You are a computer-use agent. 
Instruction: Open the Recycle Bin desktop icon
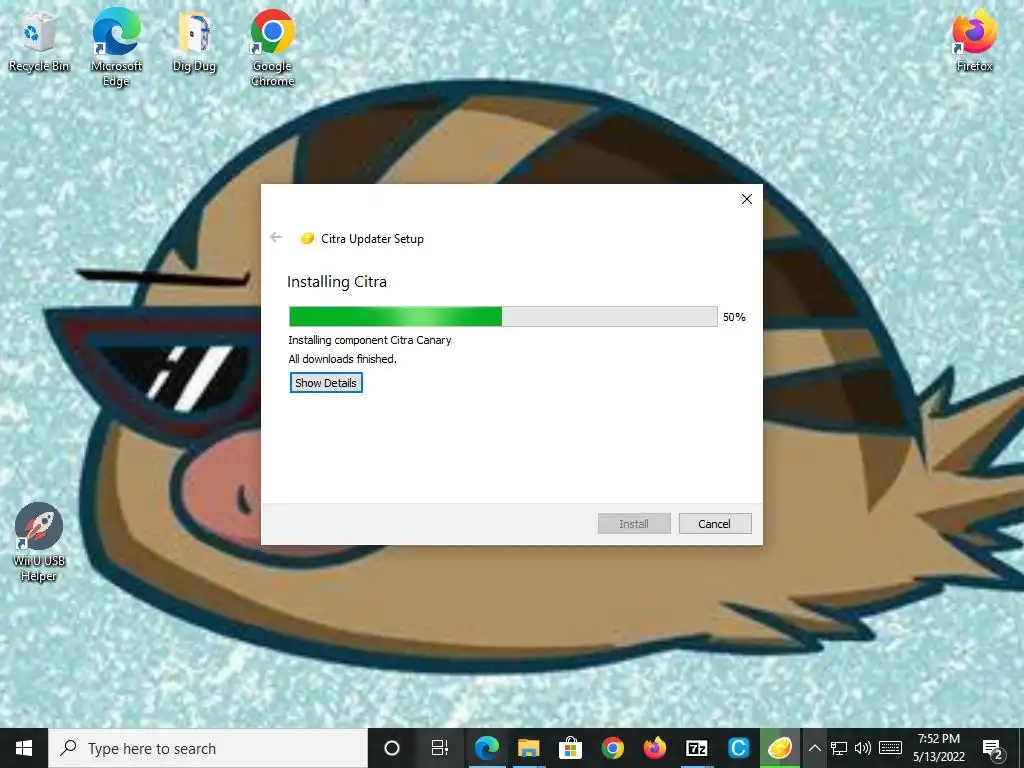[x=38, y=42]
